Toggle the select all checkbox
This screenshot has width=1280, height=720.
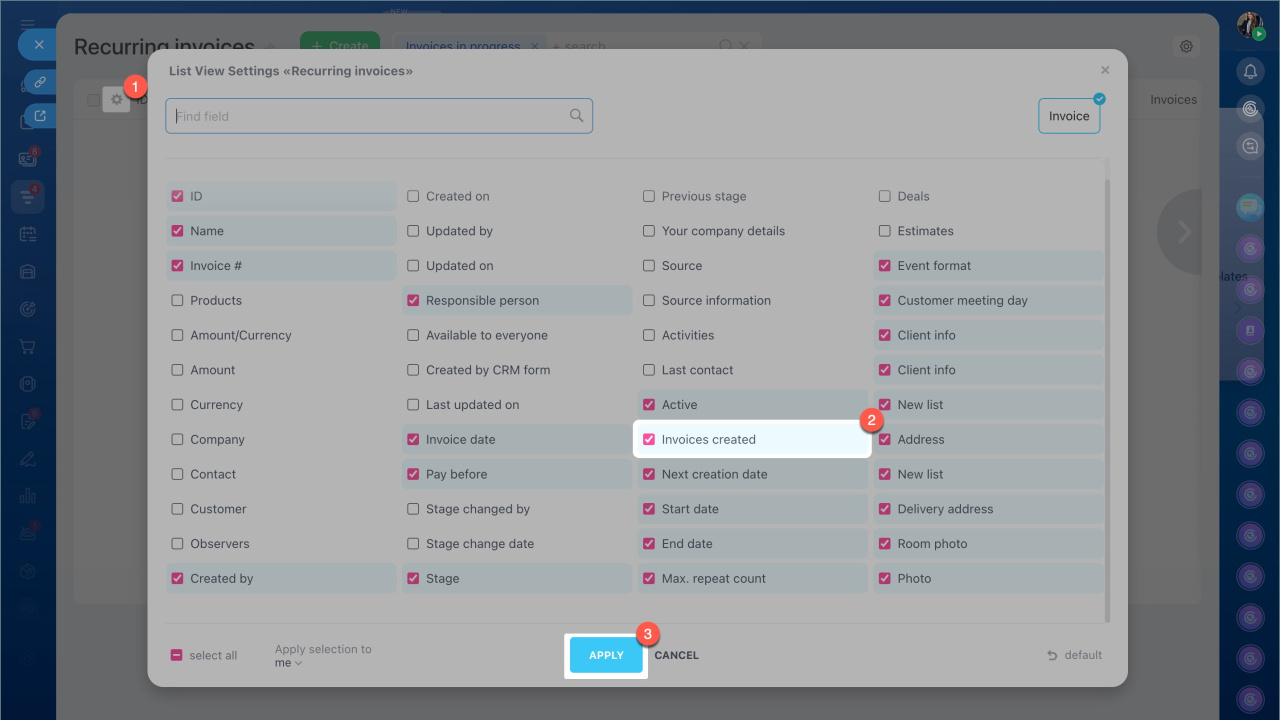[x=177, y=655]
